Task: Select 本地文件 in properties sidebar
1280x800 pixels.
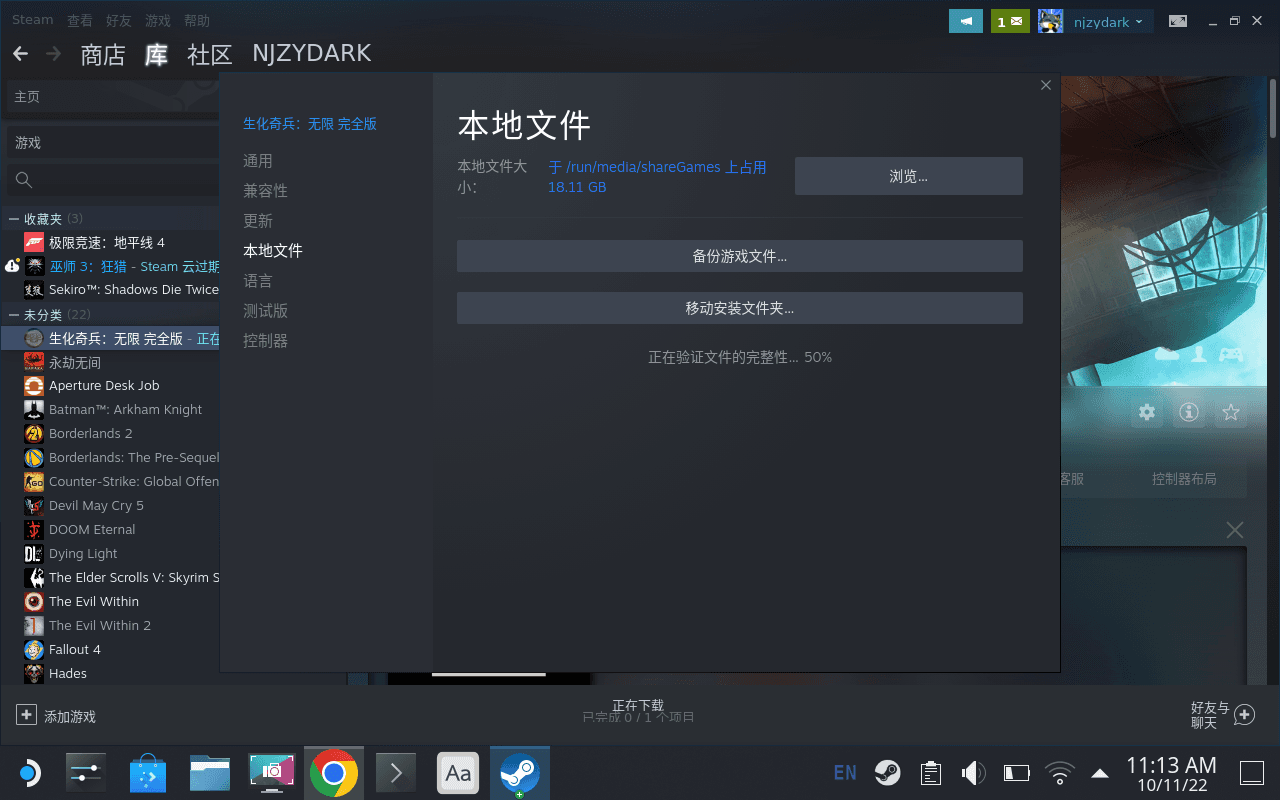Action: [x=273, y=251]
